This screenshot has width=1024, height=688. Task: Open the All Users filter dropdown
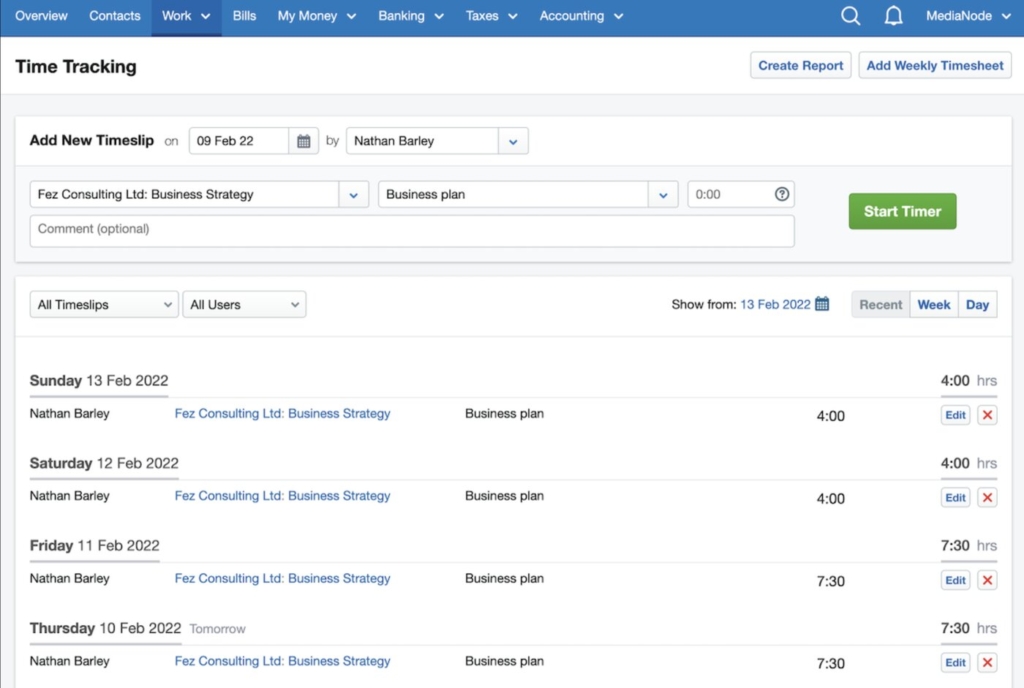pos(244,304)
